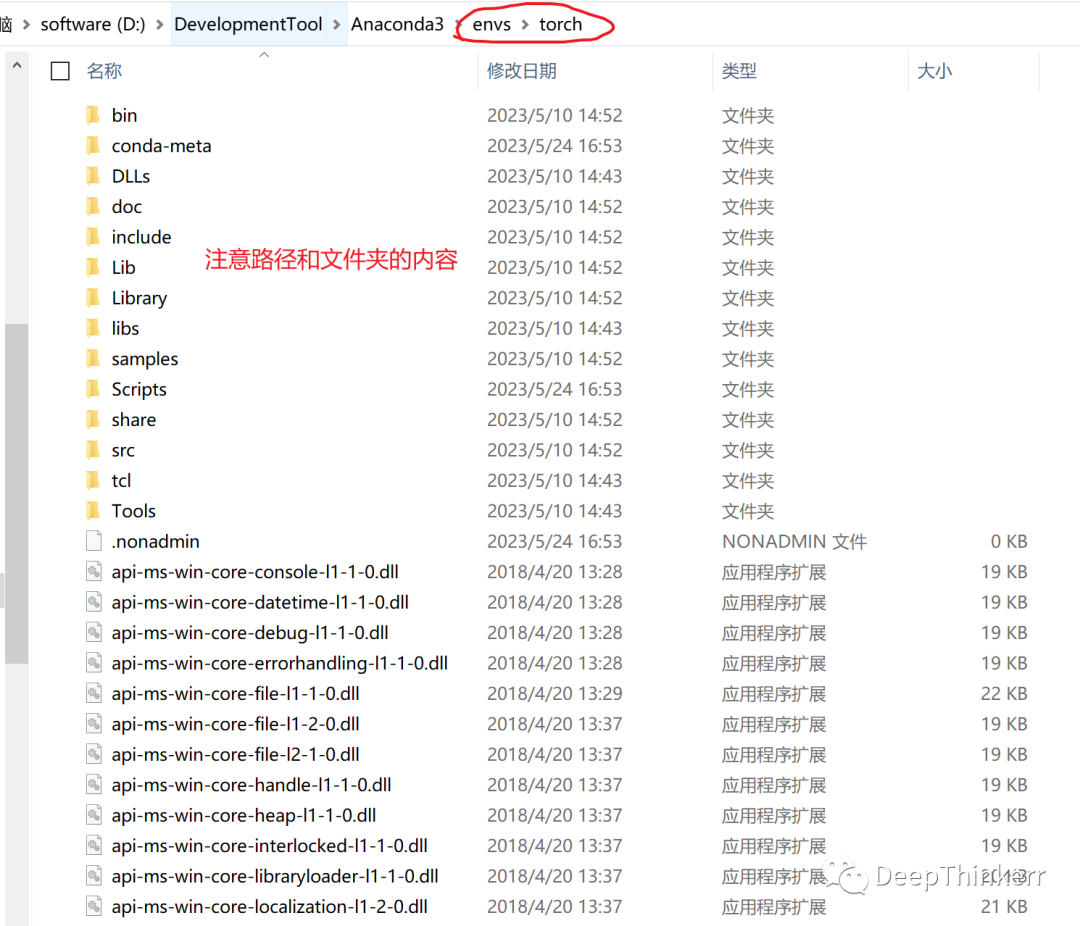Select the api-ms-win-core-errorhandling dll icon
The height and width of the screenshot is (926, 1080).
94,662
